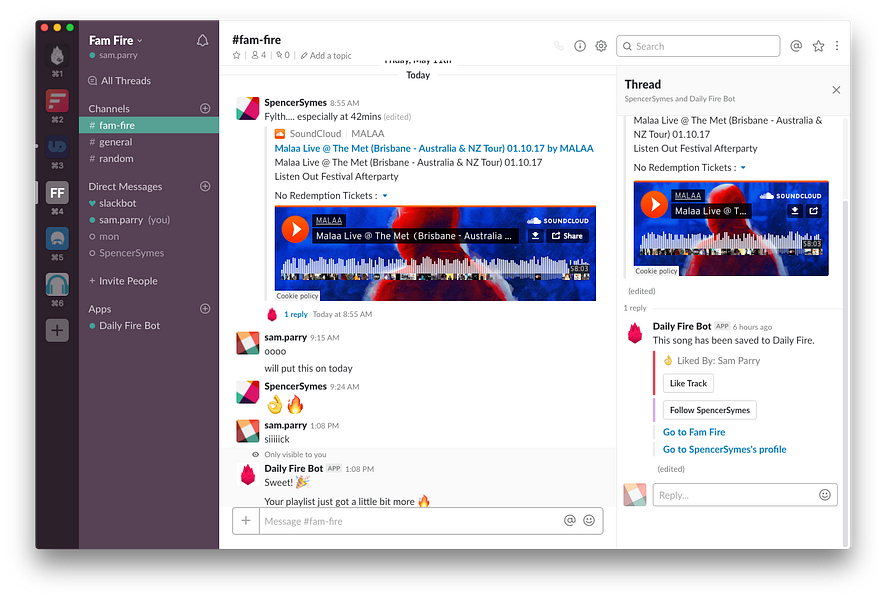Image resolution: width=886 pixels, height=600 pixels.
Task: Download track from Thread SoundCloud embed
Action: (x=795, y=211)
